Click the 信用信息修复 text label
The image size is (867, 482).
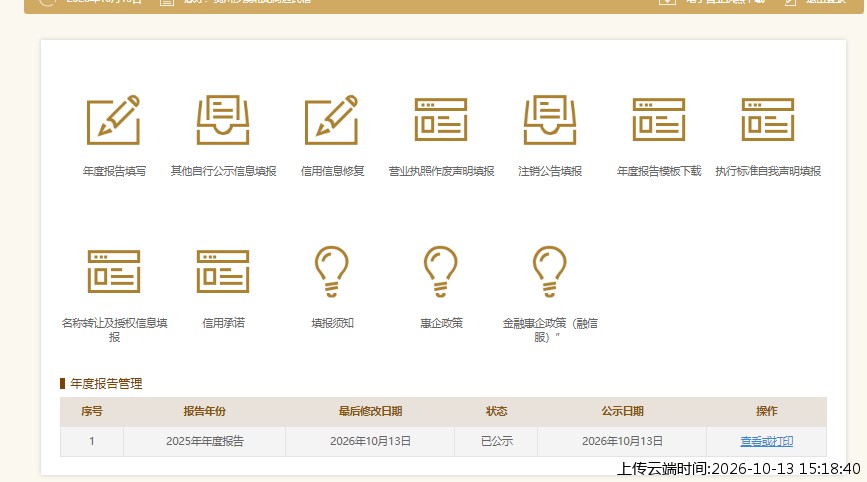coord(332,171)
